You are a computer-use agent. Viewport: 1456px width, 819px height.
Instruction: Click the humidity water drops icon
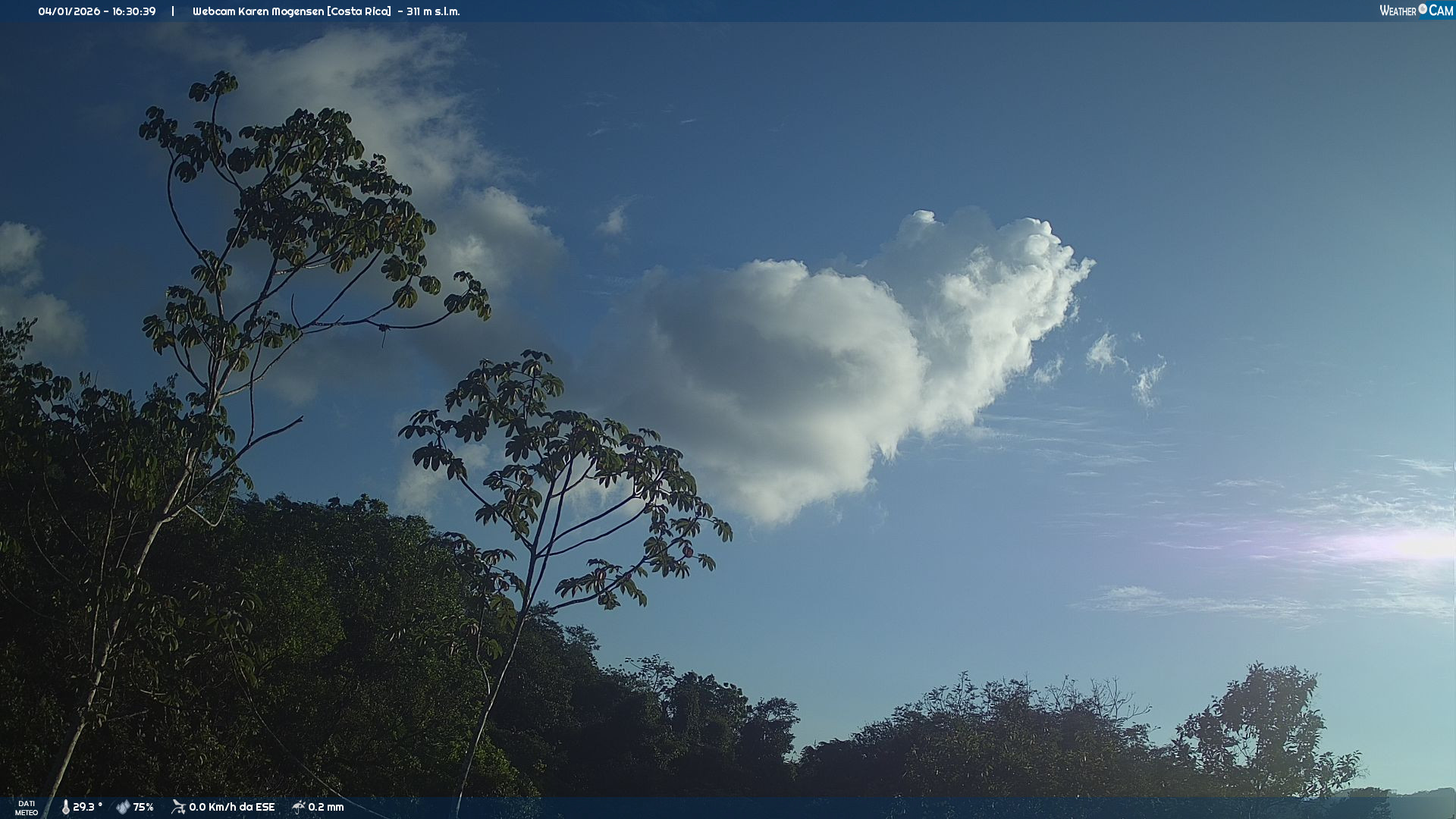[123, 807]
